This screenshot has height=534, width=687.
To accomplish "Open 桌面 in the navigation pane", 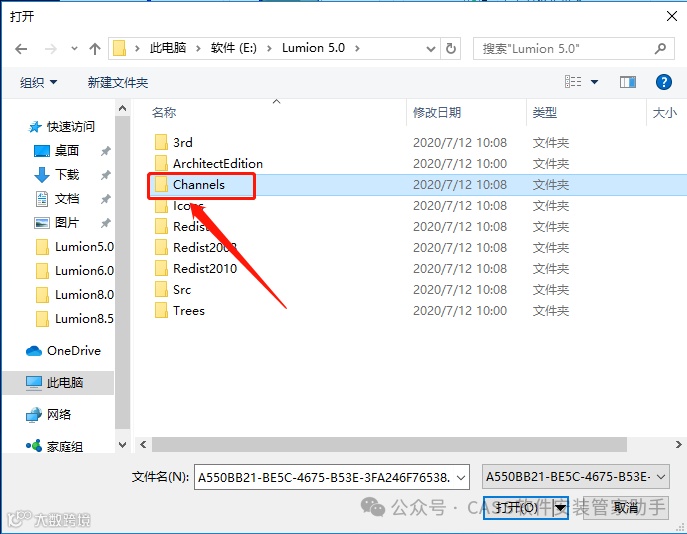I will [x=67, y=151].
